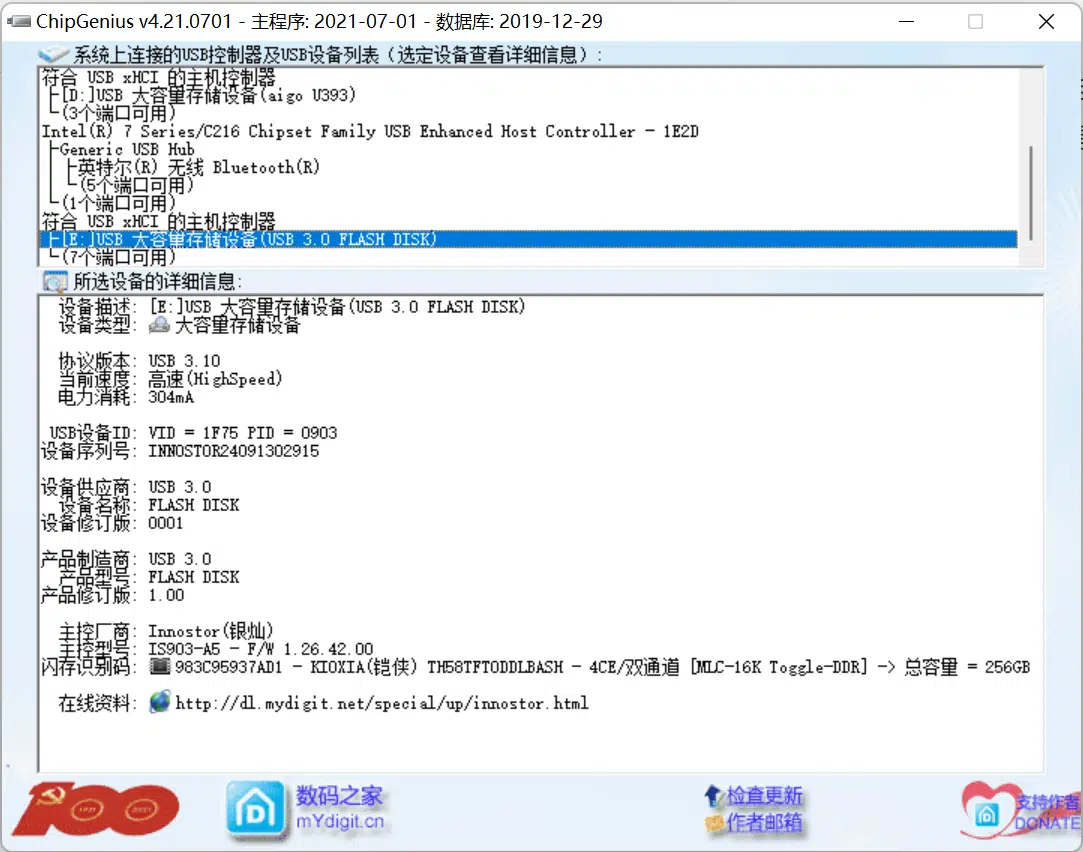This screenshot has width=1083, height=852.
Task: Click USB 3.0 value beside 设备供应商
Action: (x=180, y=487)
